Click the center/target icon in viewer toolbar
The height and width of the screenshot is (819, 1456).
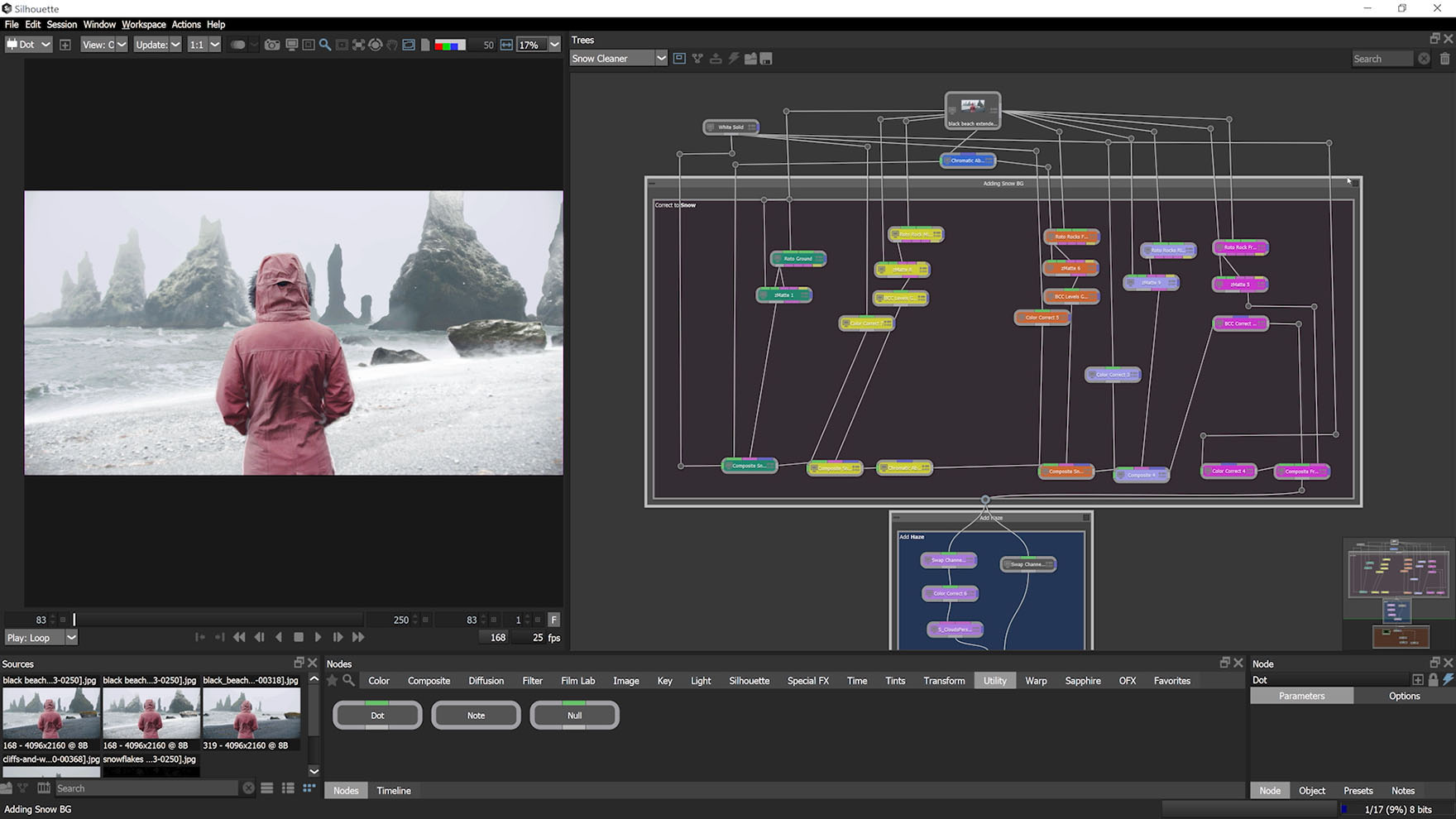point(375,45)
